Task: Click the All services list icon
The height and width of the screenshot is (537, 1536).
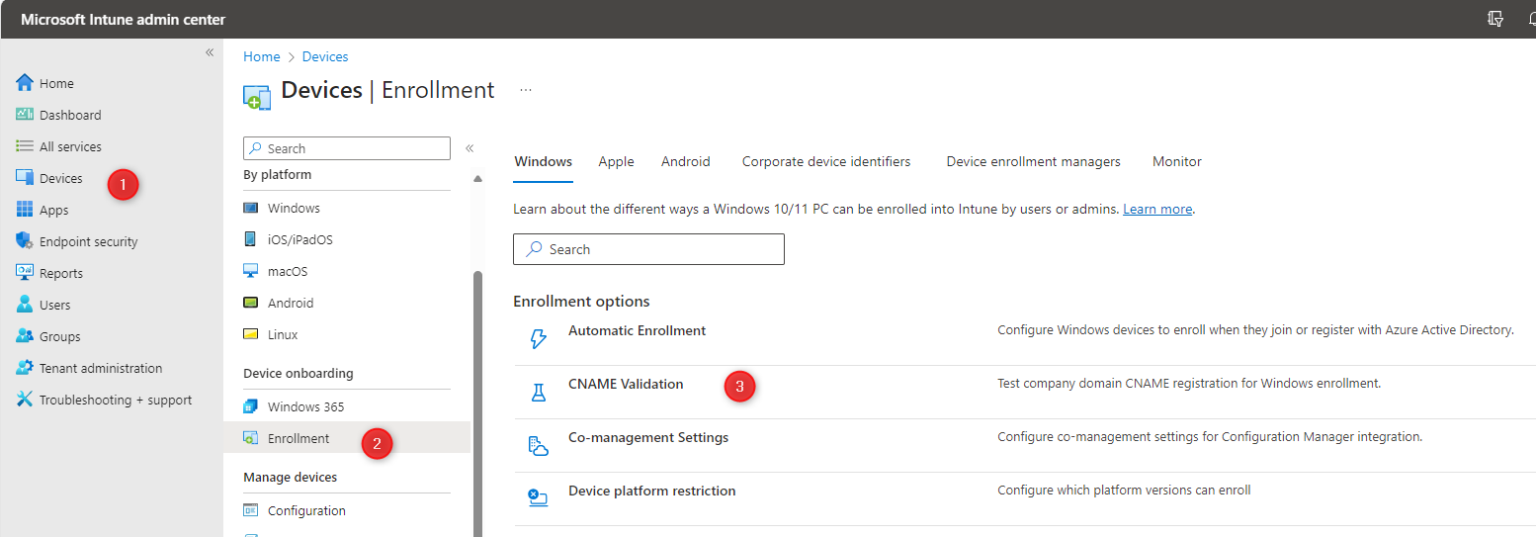Action: pyautogui.click(x=25, y=146)
